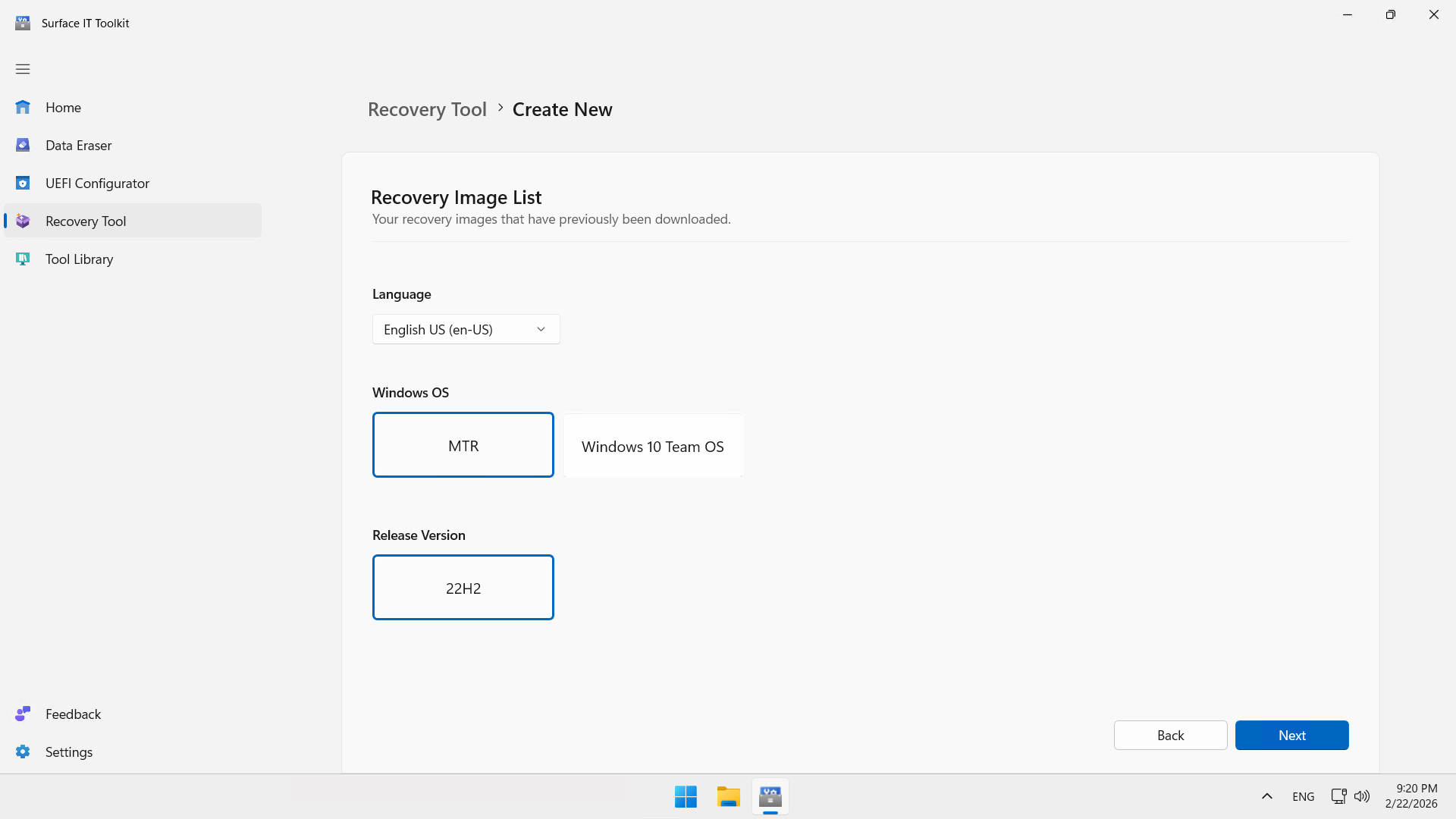
Task: Click the Language dropdown chevron arrow
Action: 541,329
